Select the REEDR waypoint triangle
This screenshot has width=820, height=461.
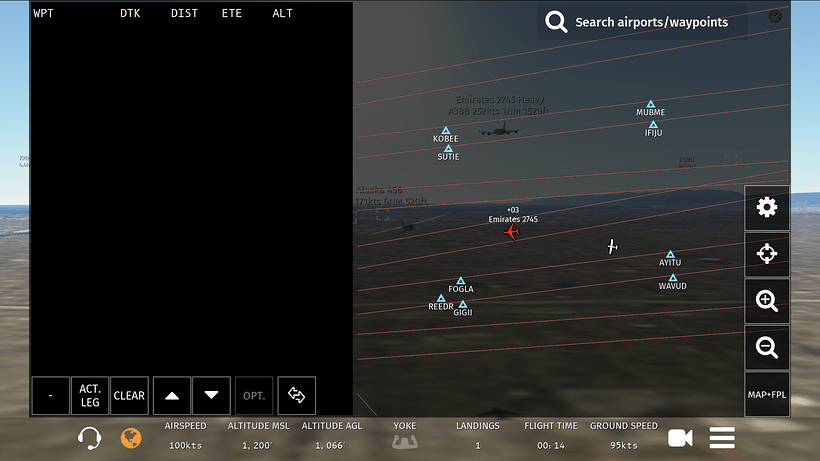tap(441, 298)
